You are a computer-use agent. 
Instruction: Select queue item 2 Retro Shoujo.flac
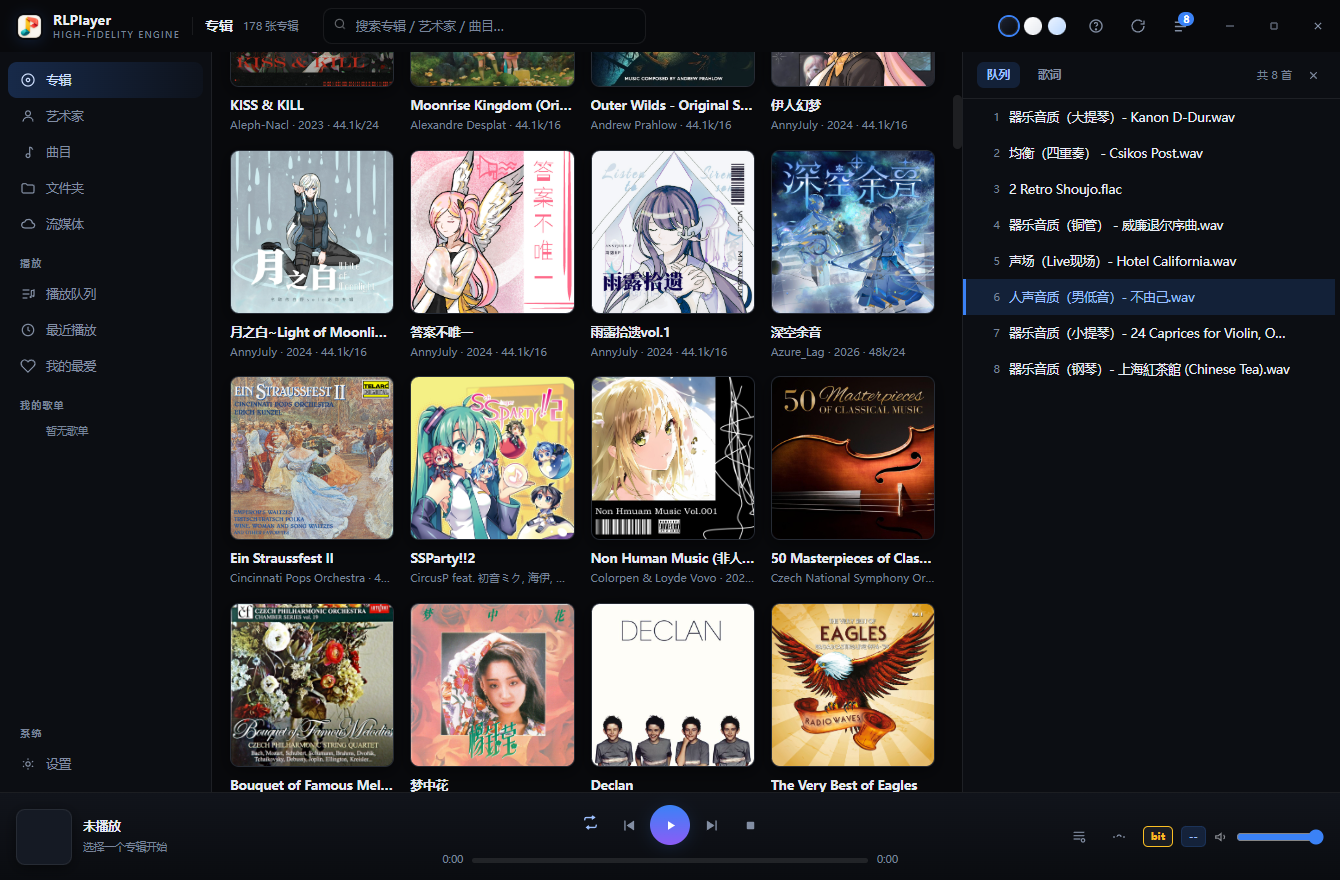click(1149, 189)
